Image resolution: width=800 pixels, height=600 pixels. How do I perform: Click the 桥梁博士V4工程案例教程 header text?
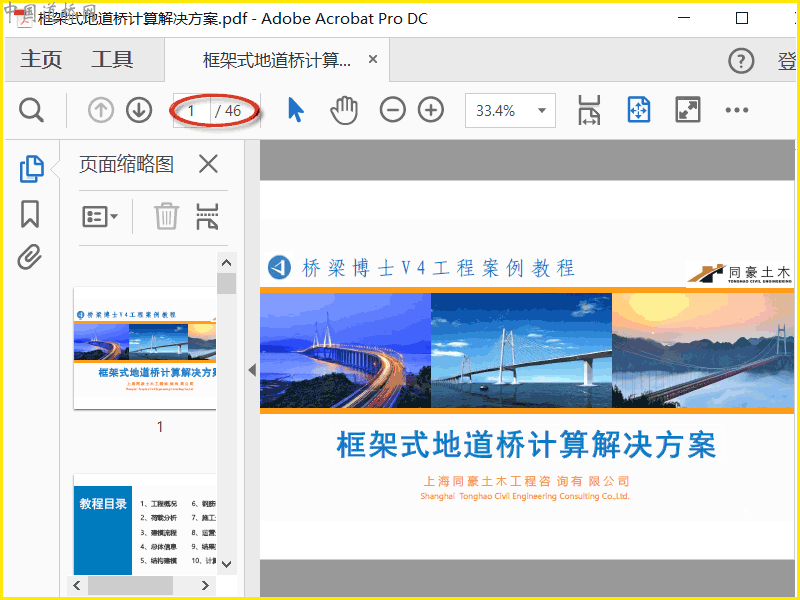438,268
